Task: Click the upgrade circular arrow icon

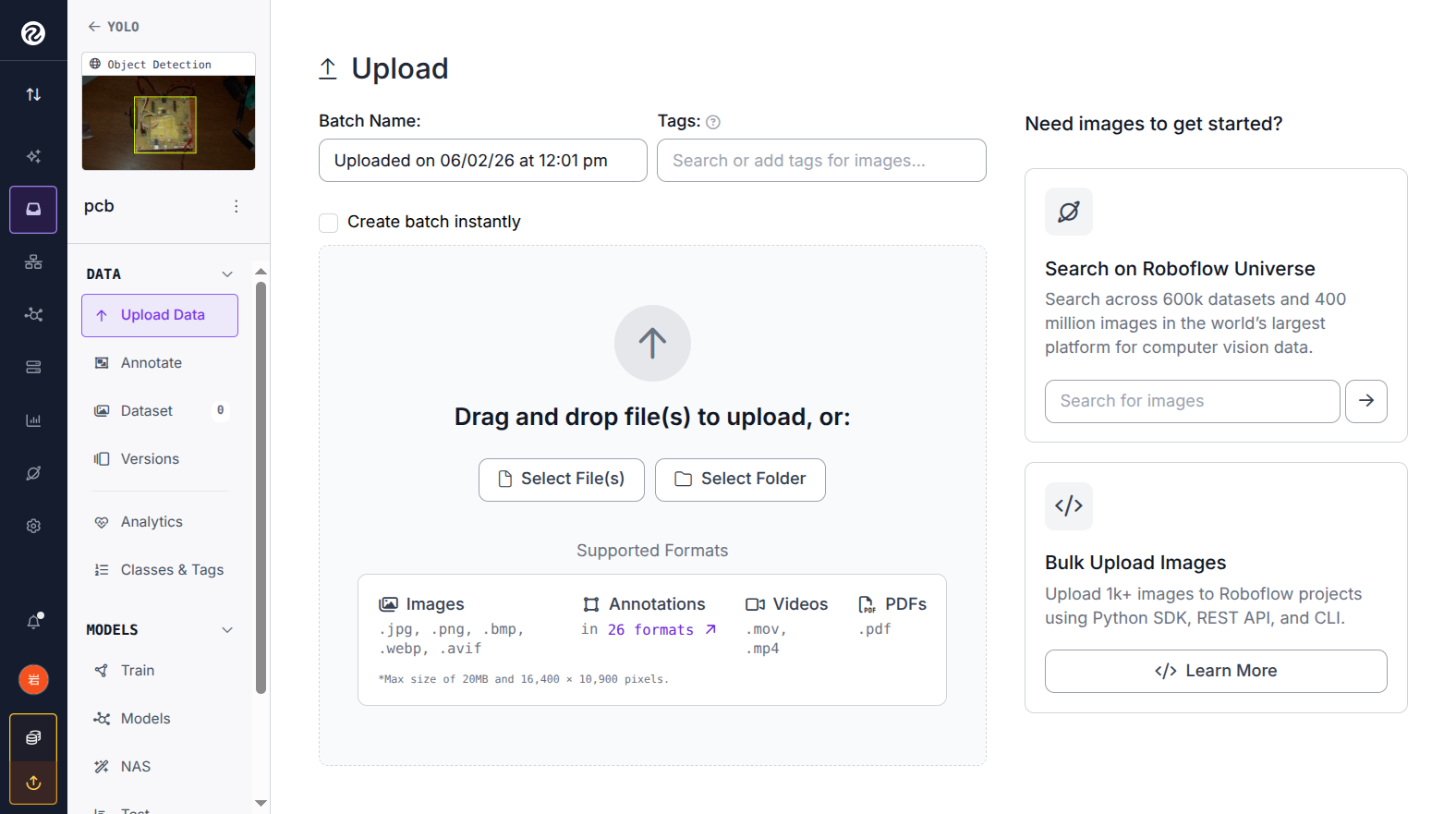Action: 33,783
